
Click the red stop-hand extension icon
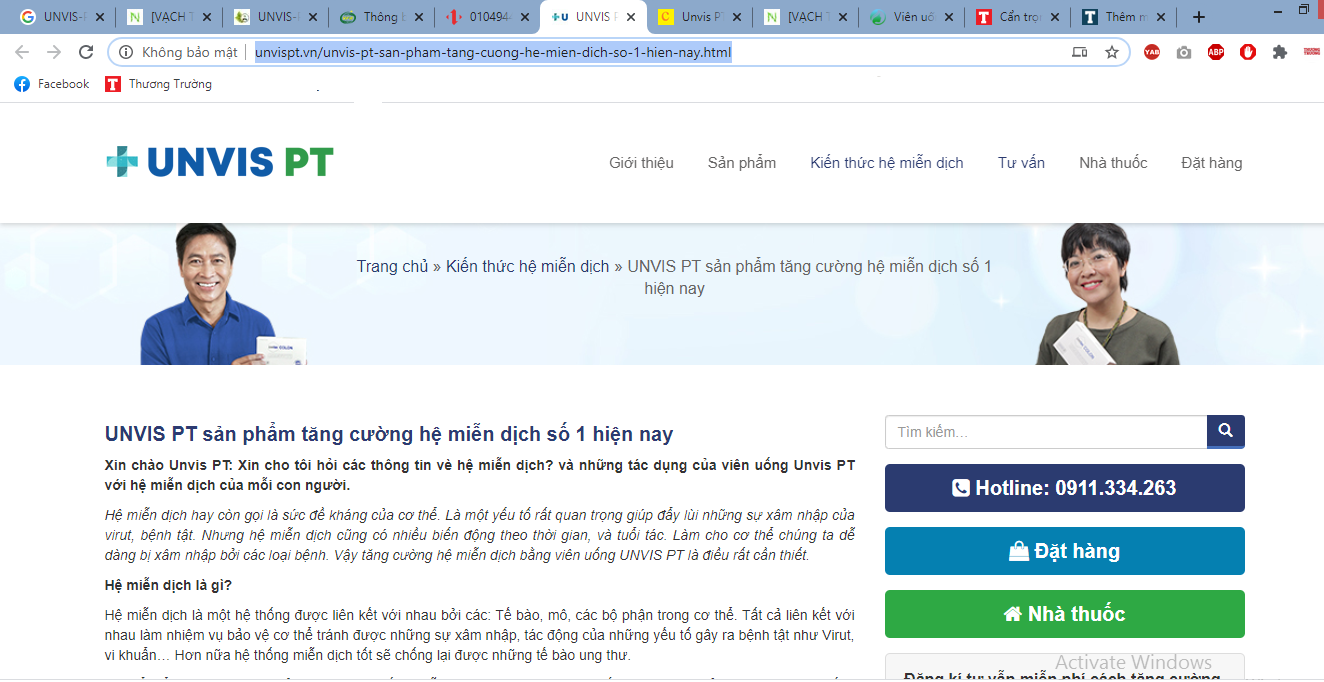tap(1247, 52)
